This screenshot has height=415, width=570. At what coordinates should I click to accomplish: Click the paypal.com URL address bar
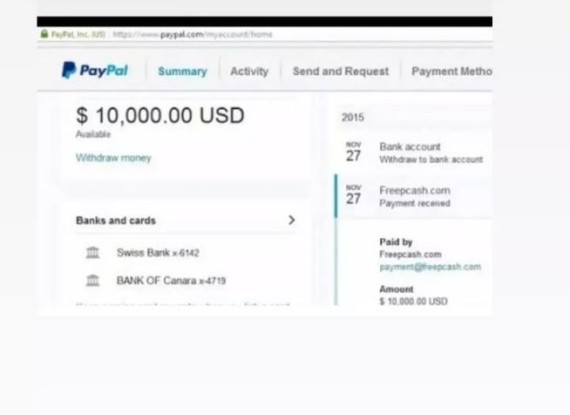point(192,35)
